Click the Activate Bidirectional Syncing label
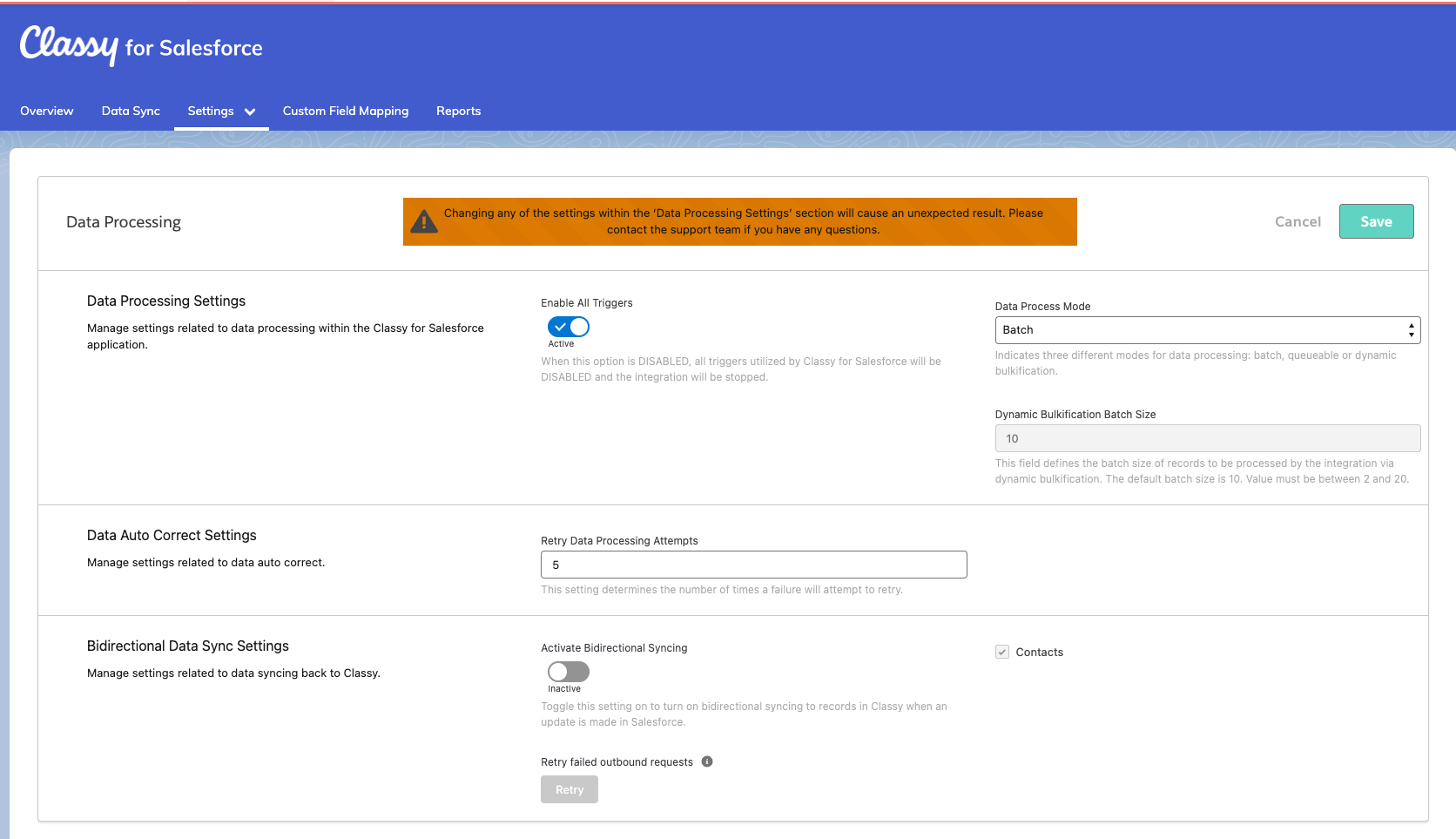 click(614, 648)
